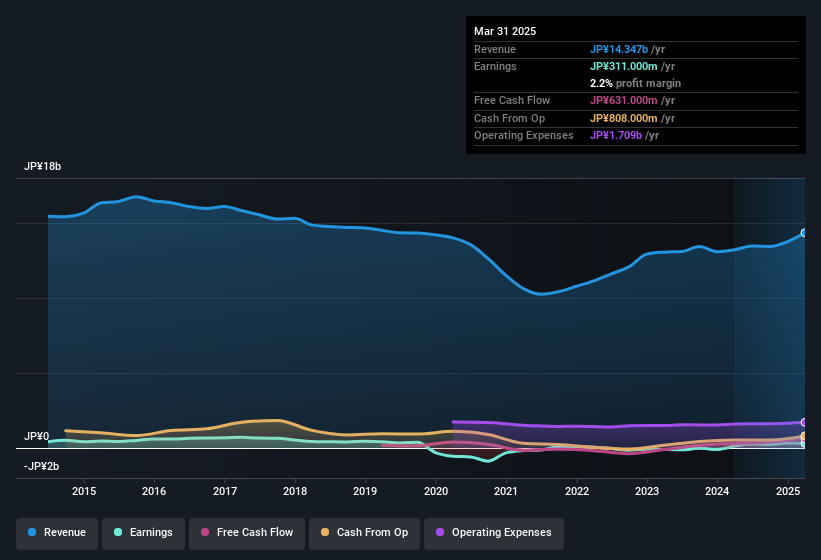
Task: Select the Mar 31 2025 tooltip date
Action: 505,31
